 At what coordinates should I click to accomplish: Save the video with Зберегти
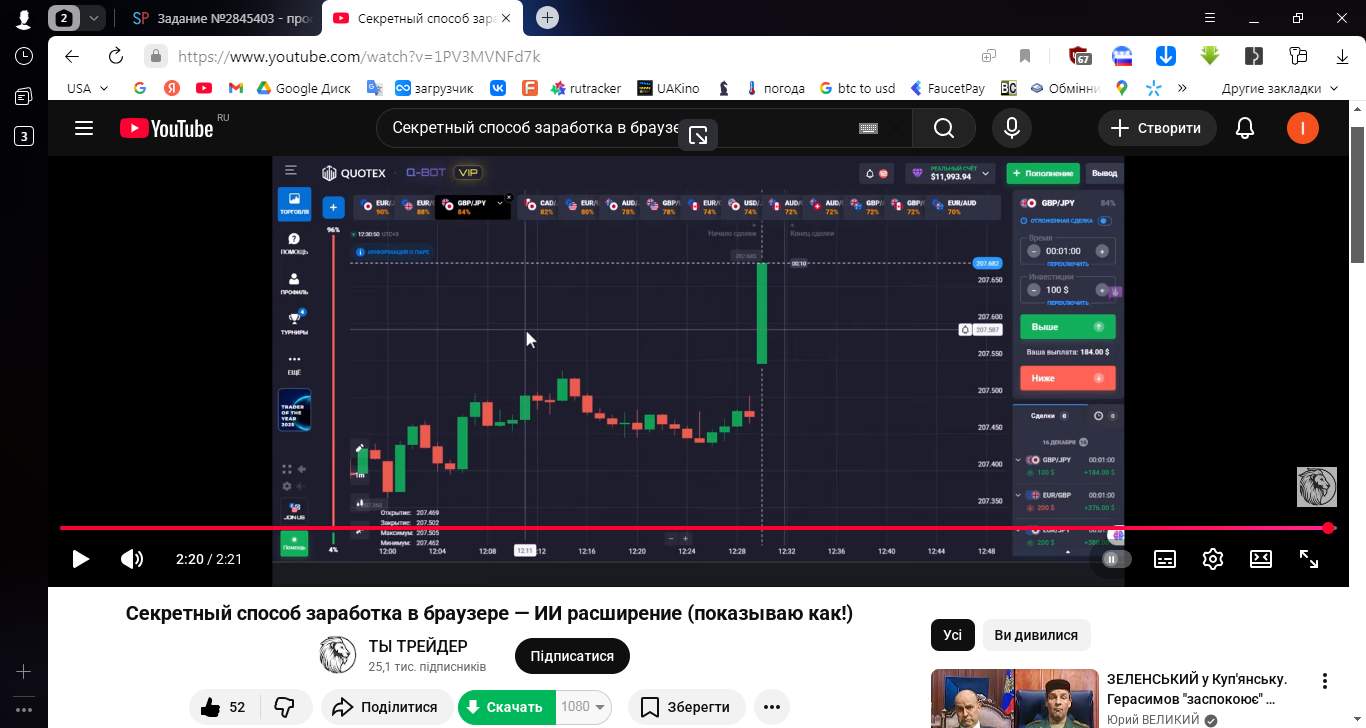tap(687, 707)
